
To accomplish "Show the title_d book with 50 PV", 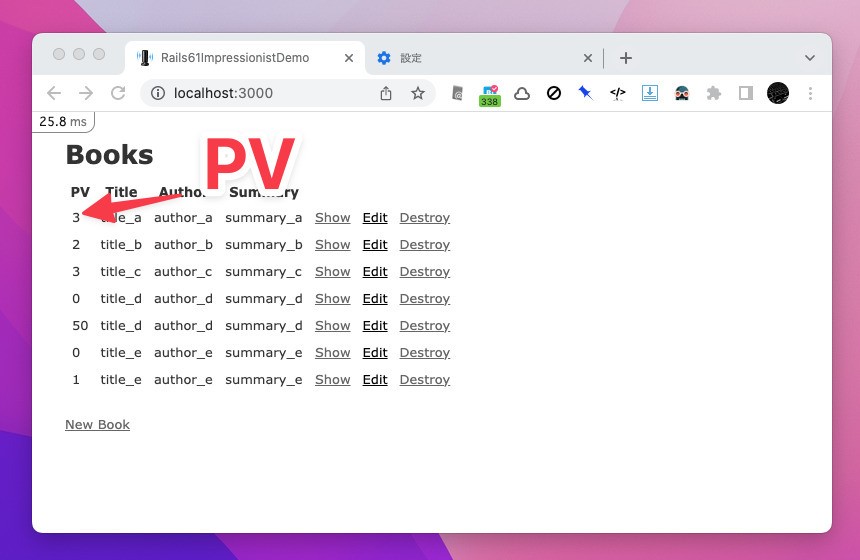I will (332, 325).
